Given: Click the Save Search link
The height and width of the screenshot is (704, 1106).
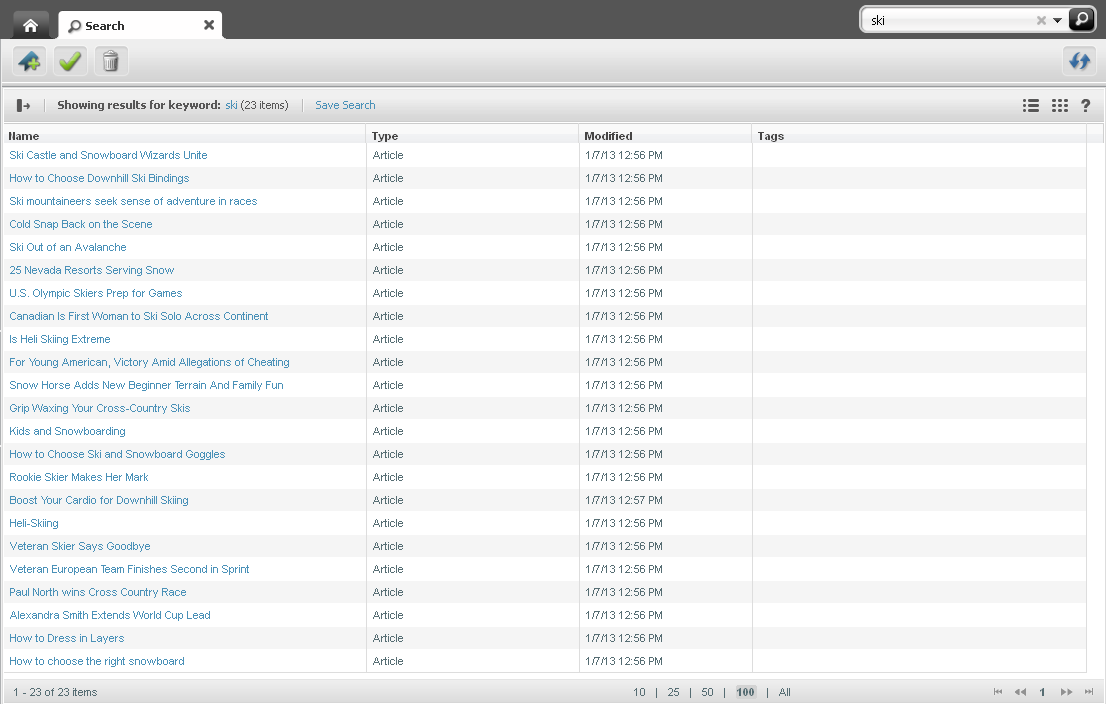Looking at the screenshot, I should [345, 105].
